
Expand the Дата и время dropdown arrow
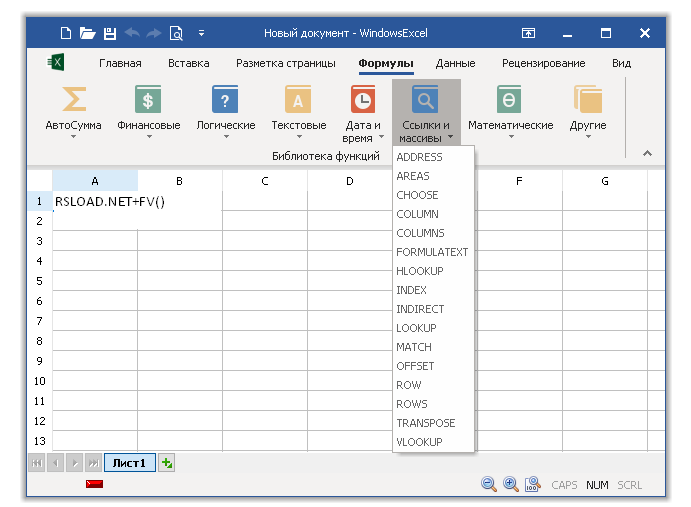[381, 137]
